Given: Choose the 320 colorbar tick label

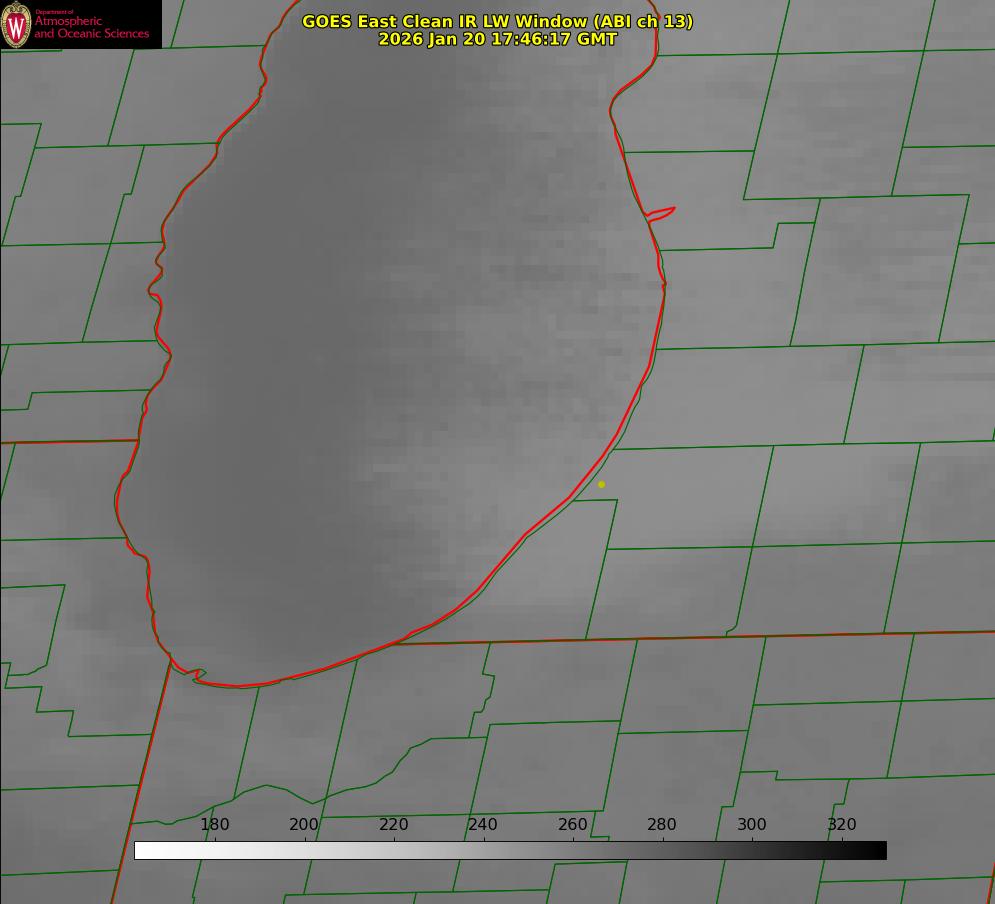Looking at the screenshot, I should 842,824.
